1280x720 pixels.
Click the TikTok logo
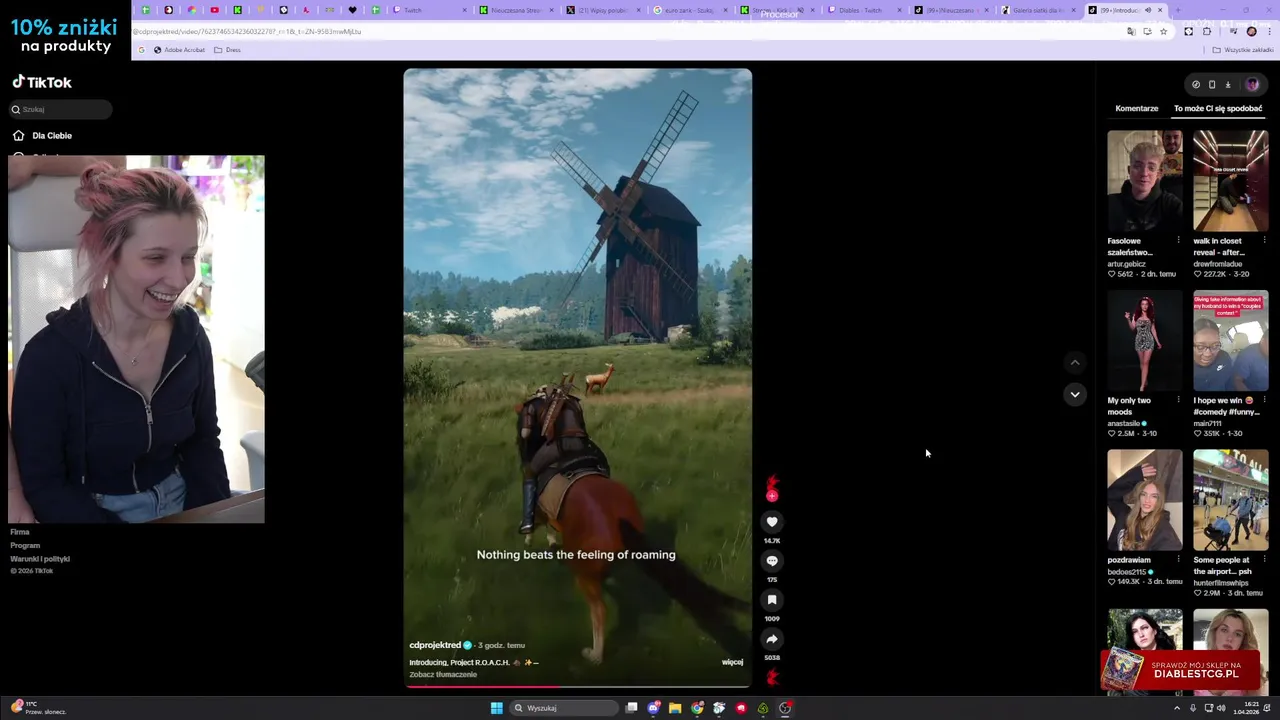(x=42, y=83)
